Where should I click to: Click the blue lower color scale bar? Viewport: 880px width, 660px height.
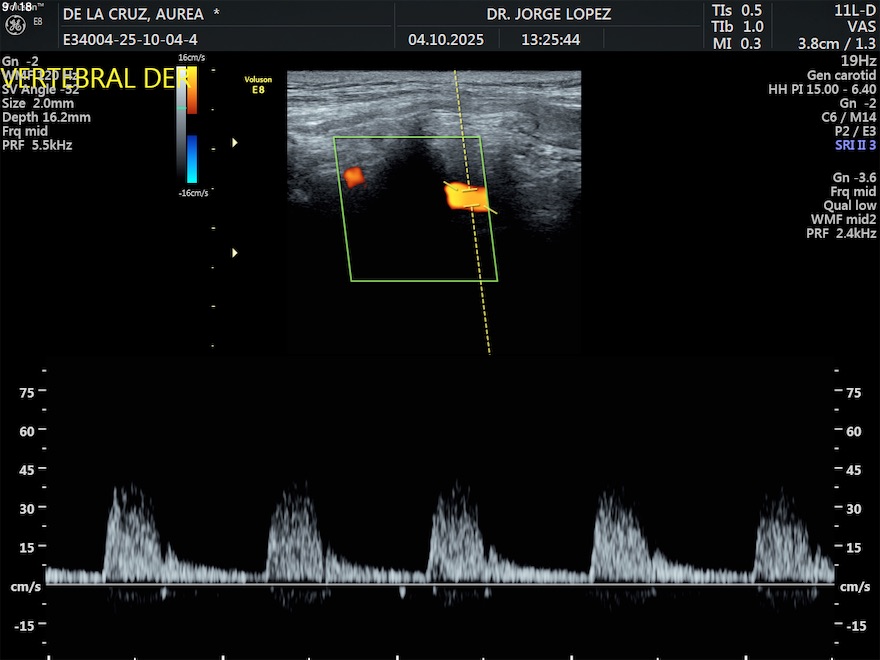point(192,158)
